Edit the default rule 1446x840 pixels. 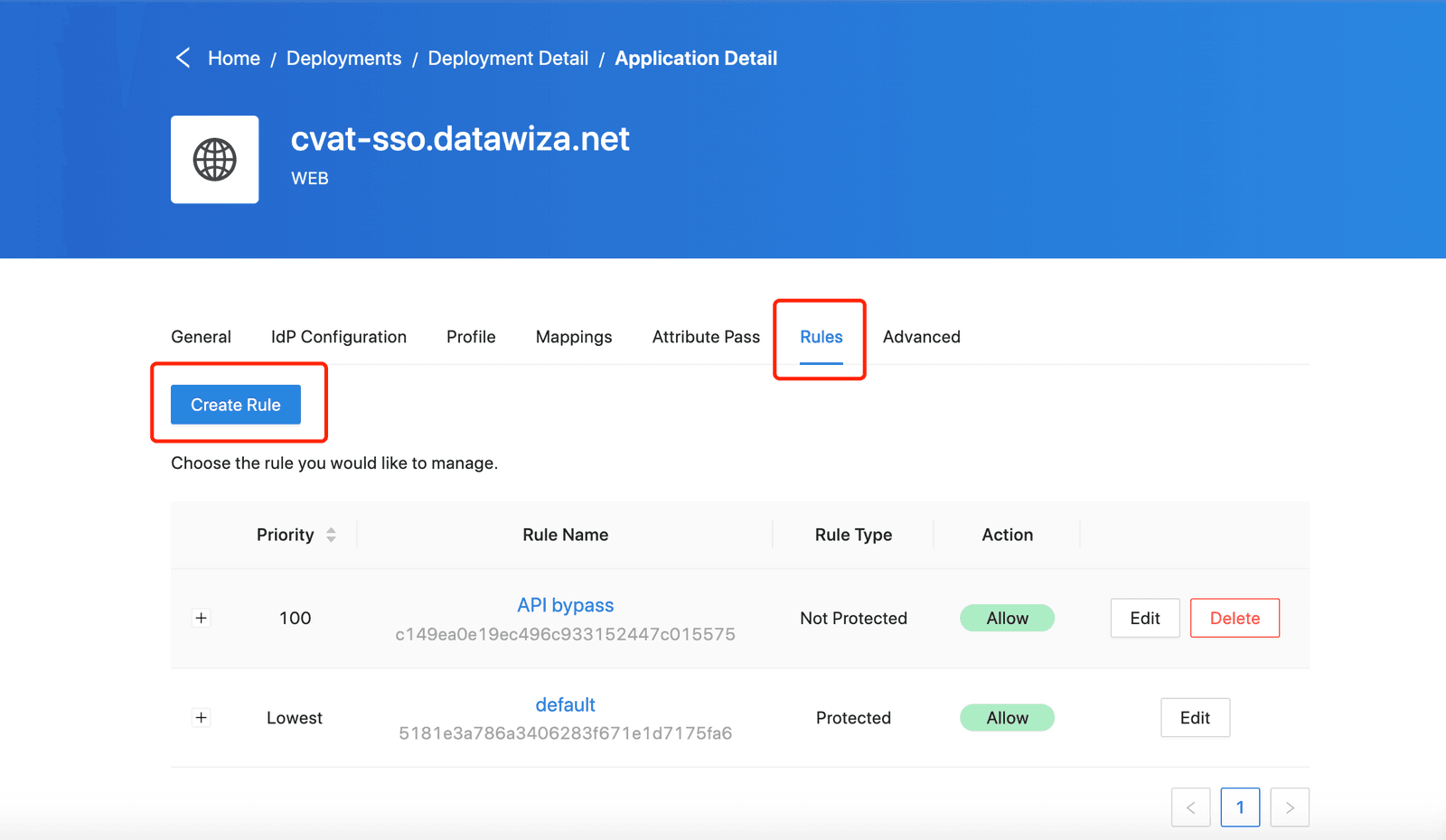(x=1195, y=717)
